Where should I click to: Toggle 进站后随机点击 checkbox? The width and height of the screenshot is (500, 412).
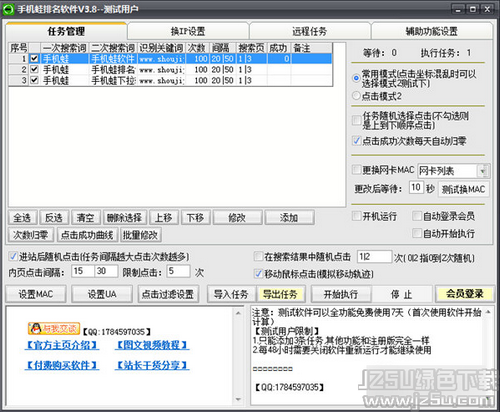coord(13,256)
